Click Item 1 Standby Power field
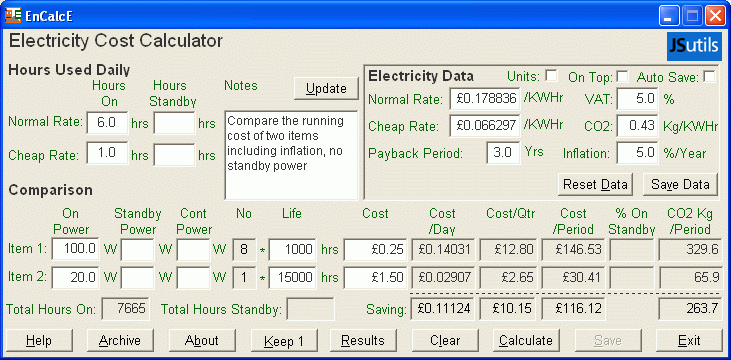 click(x=138, y=249)
